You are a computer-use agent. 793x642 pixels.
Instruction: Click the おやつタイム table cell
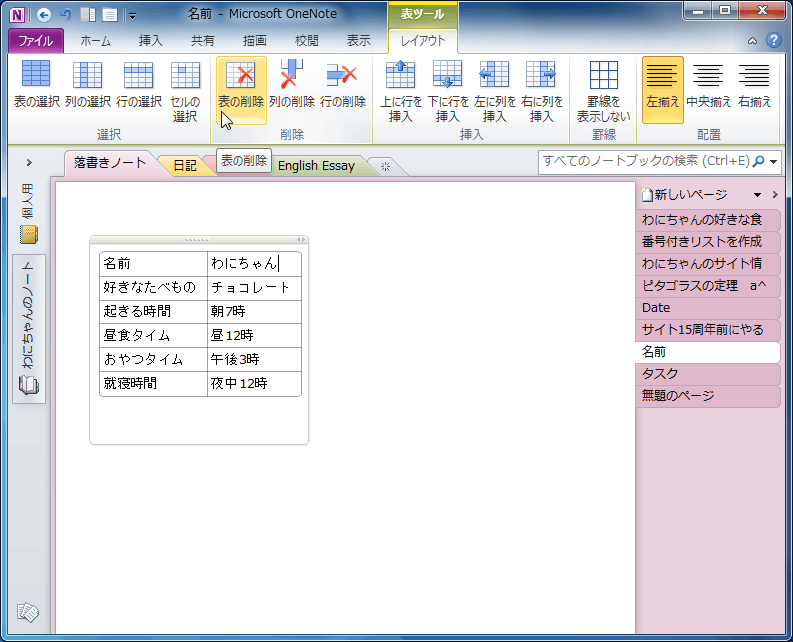click(x=153, y=359)
